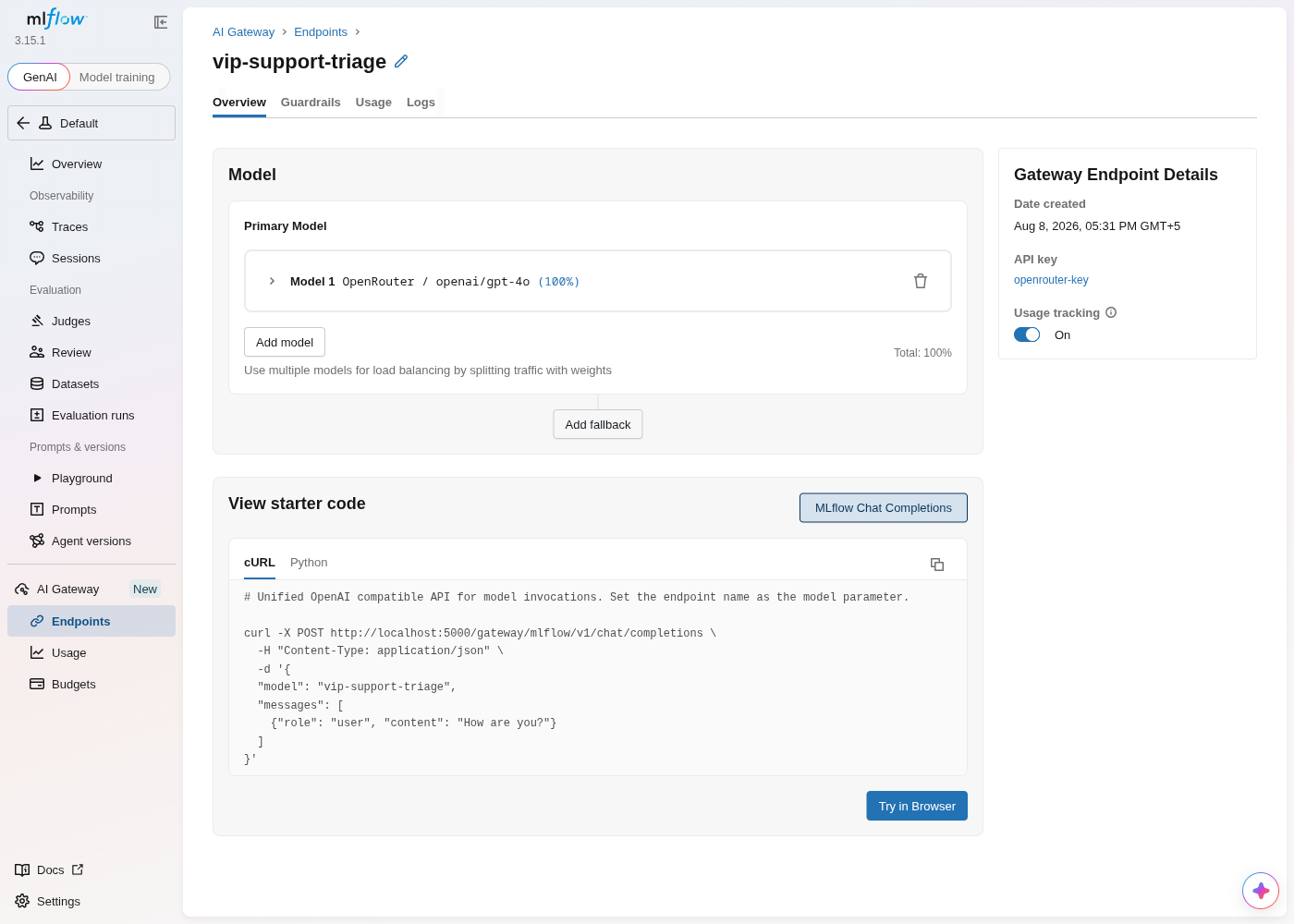Viewport: 1294px width, 924px height.
Task: Open Evaluation runs in the sidebar
Action: click(92, 415)
